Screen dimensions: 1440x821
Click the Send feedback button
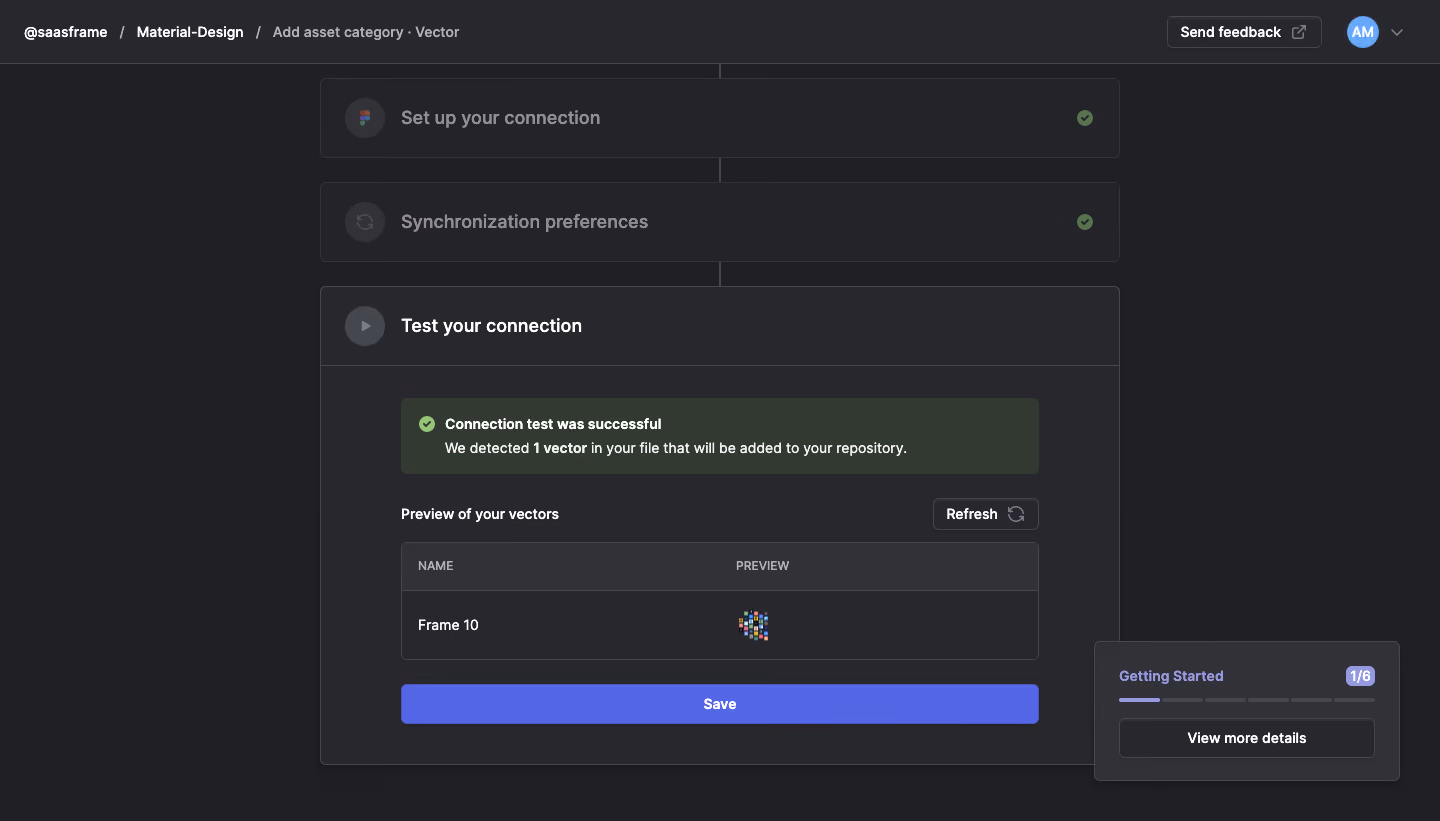pyautogui.click(x=1244, y=32)
